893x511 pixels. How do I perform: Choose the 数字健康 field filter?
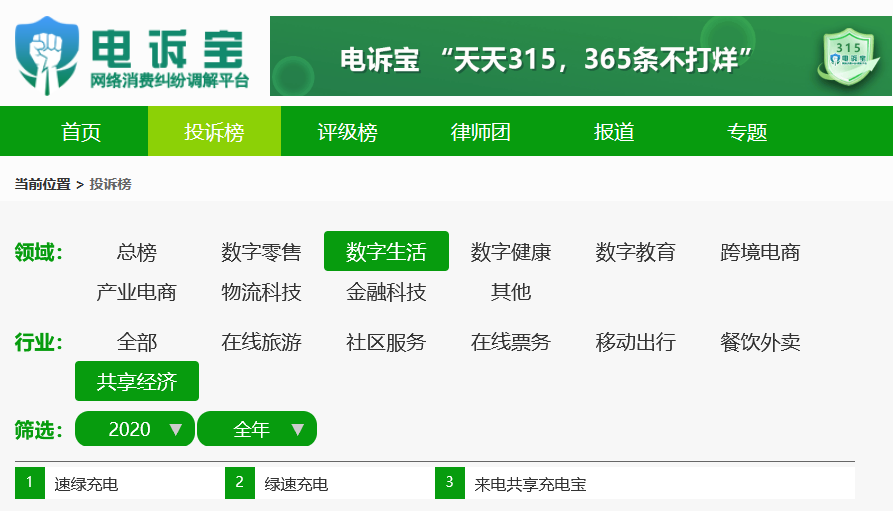pos(511,251)
